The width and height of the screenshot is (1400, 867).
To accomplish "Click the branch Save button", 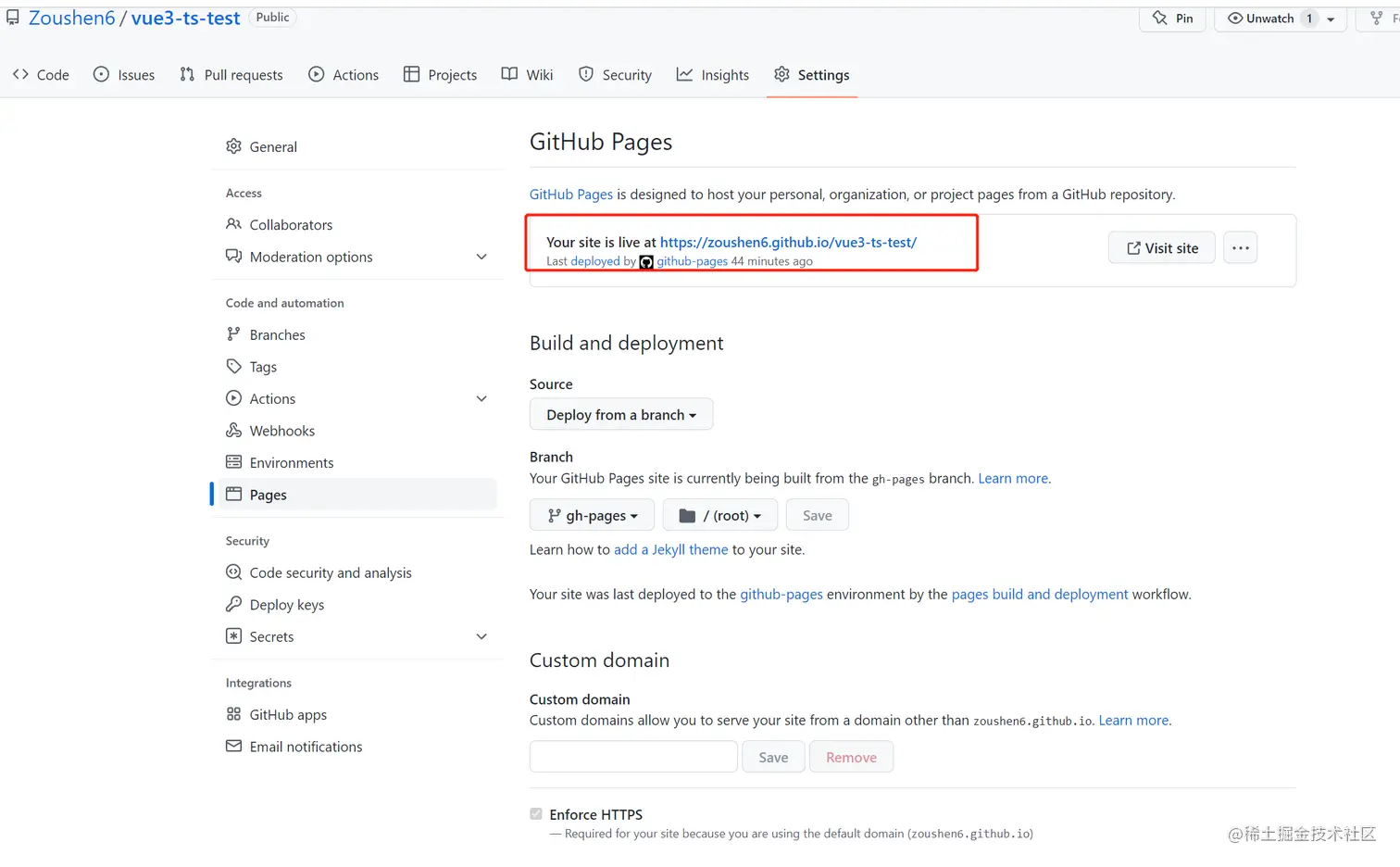I will click(x=818, y=515).
